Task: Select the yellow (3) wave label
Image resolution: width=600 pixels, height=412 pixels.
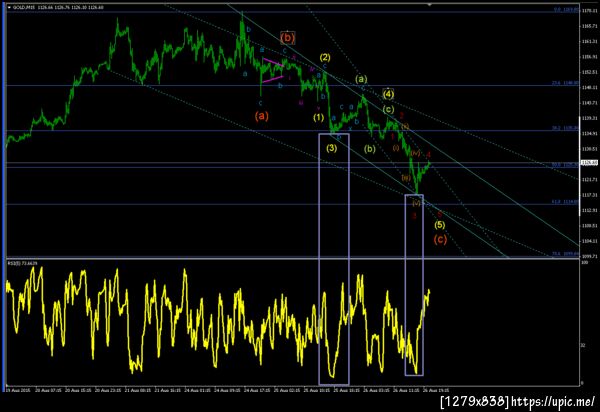Action: (x=331, y=148)
